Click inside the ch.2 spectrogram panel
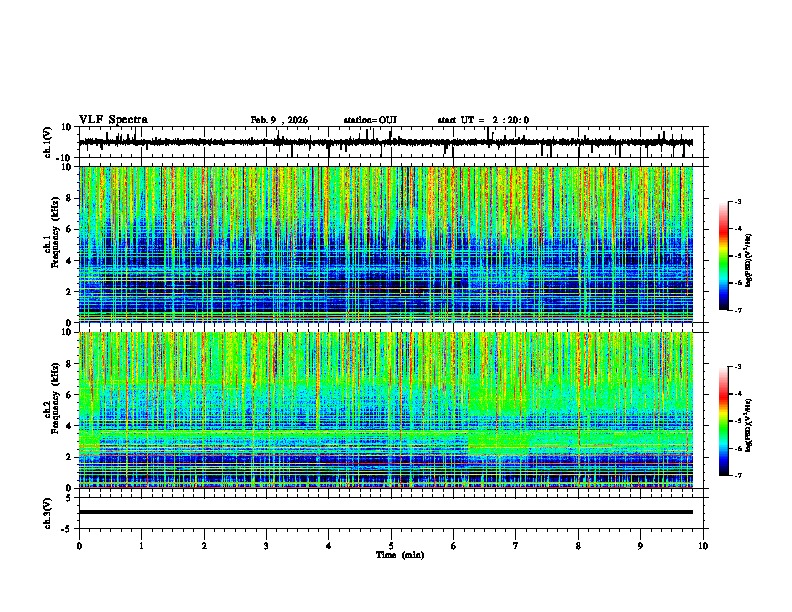The width and height of the screenshot is (792, 612). 386,410
